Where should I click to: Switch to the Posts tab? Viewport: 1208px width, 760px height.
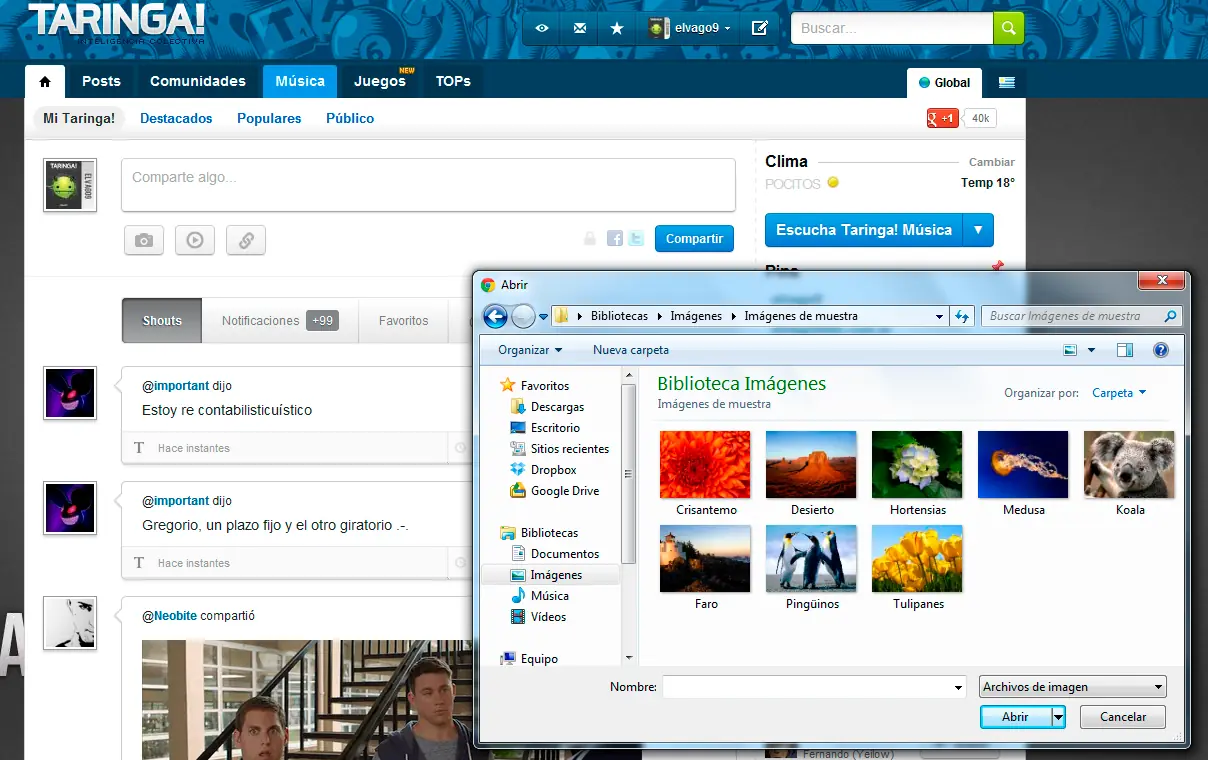click(x=101, y=81)
